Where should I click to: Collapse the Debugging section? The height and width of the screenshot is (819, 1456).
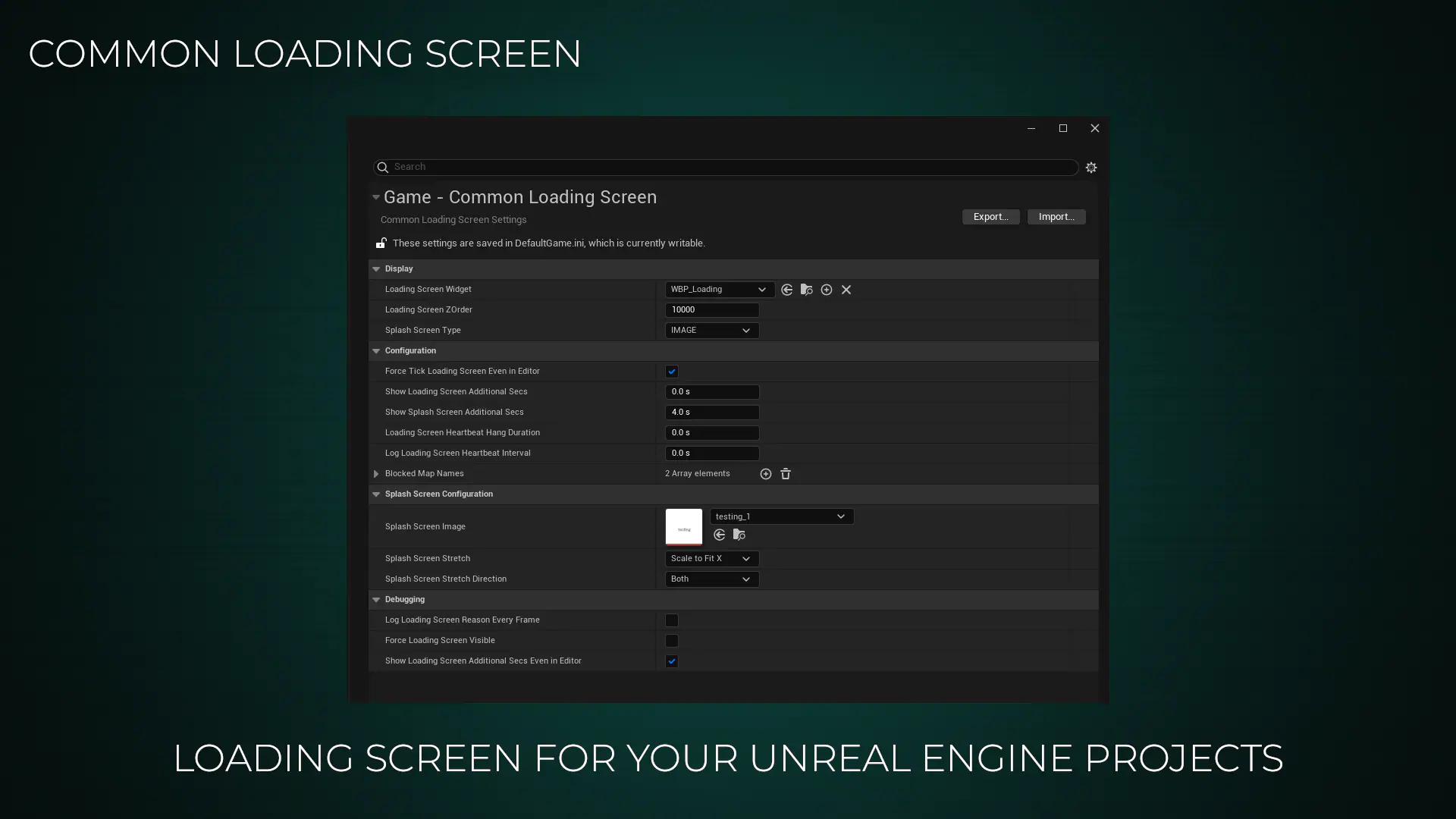376,600
